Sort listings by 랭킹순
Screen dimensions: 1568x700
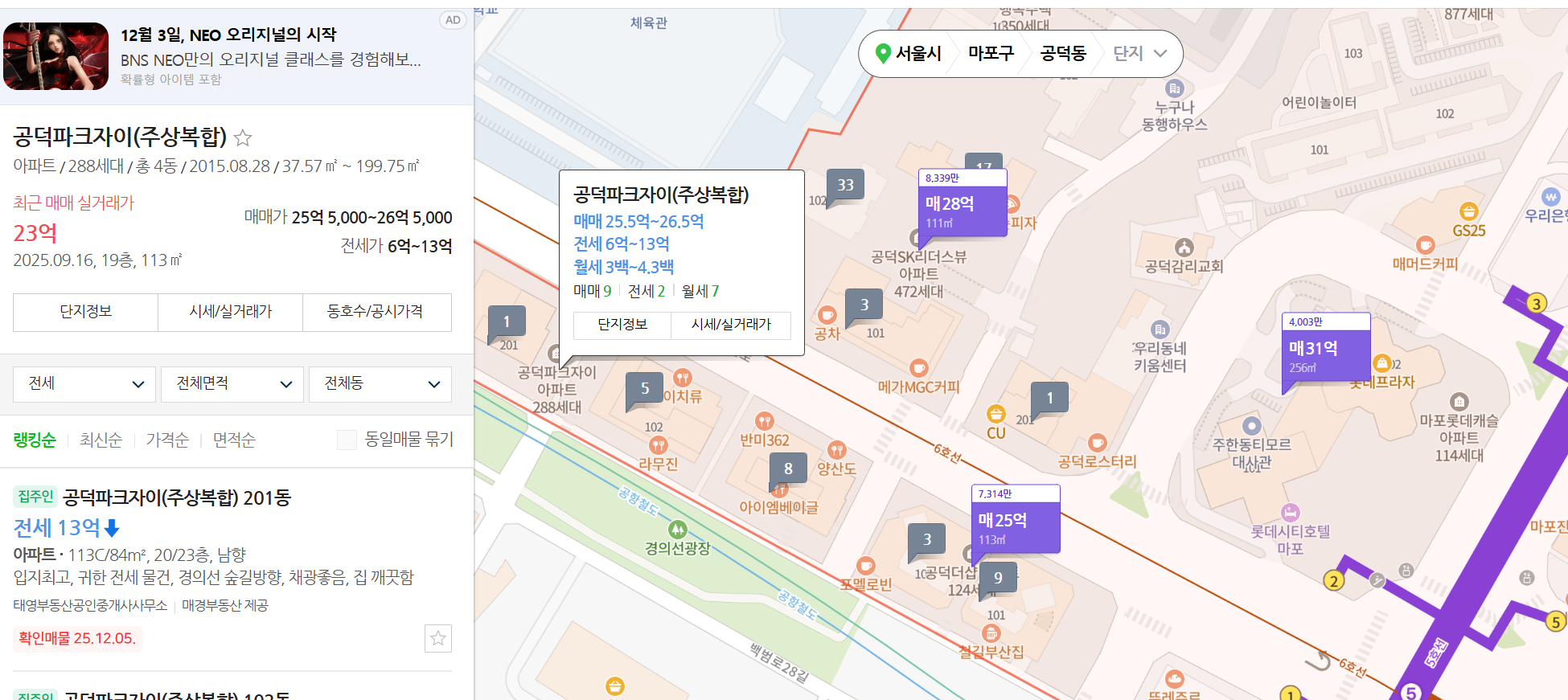pos(35,440)
